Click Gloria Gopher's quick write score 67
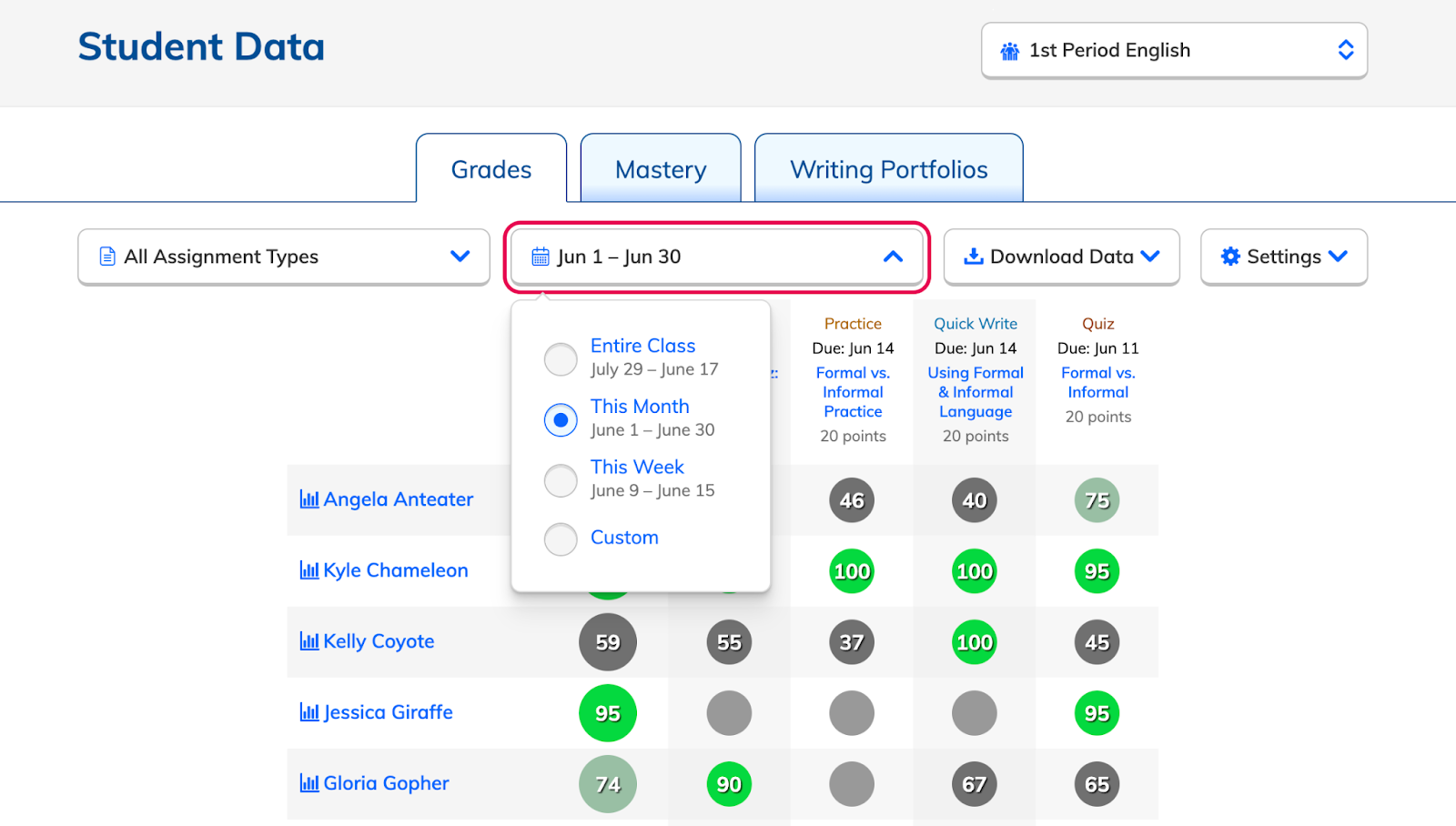1456x826 pixels. [975, 784]
